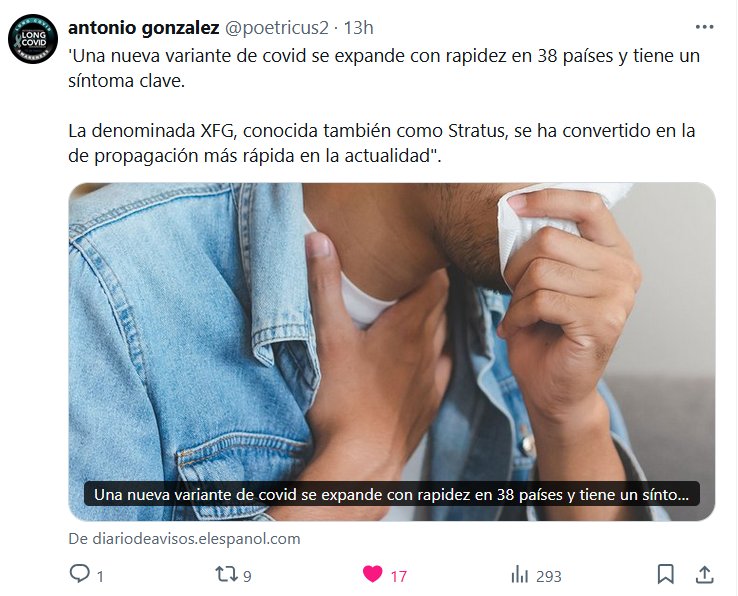Click the article headline caption overlay
The height and width of the screenshot is (596, 738).
click(x=392, y=494)
